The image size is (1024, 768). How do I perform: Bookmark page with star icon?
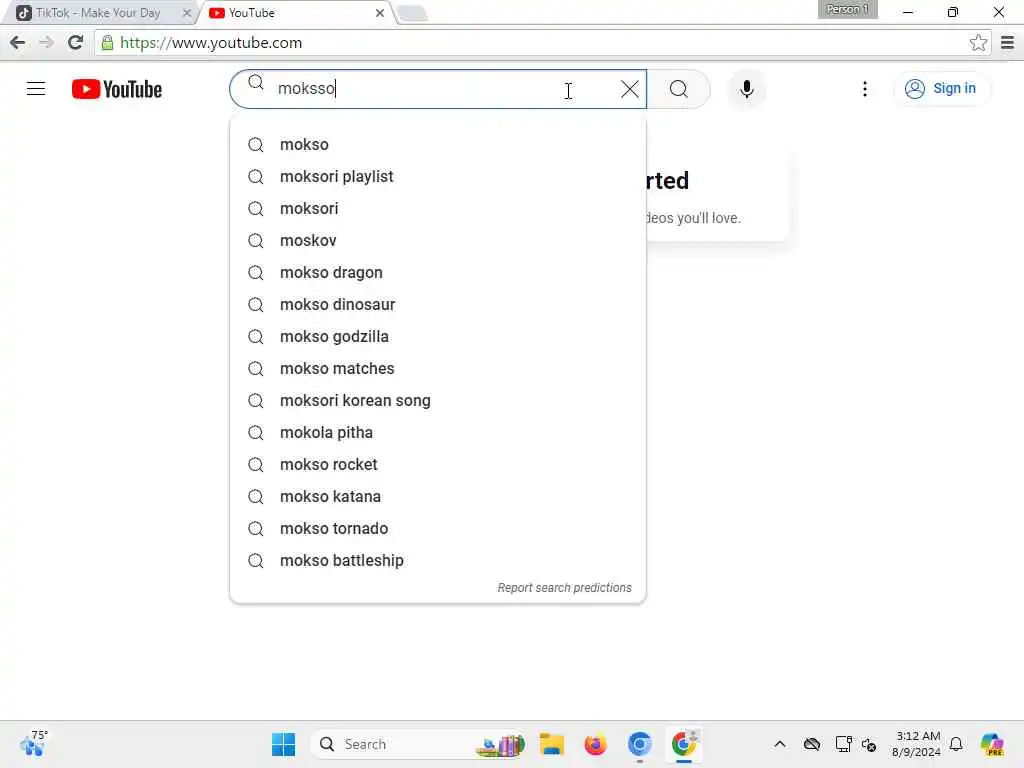point(978,42)
